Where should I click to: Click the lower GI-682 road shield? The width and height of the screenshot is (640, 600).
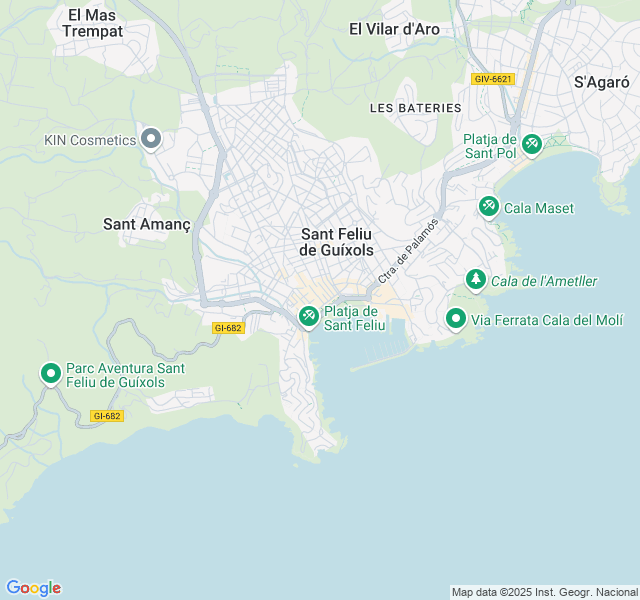click(107, 416)
